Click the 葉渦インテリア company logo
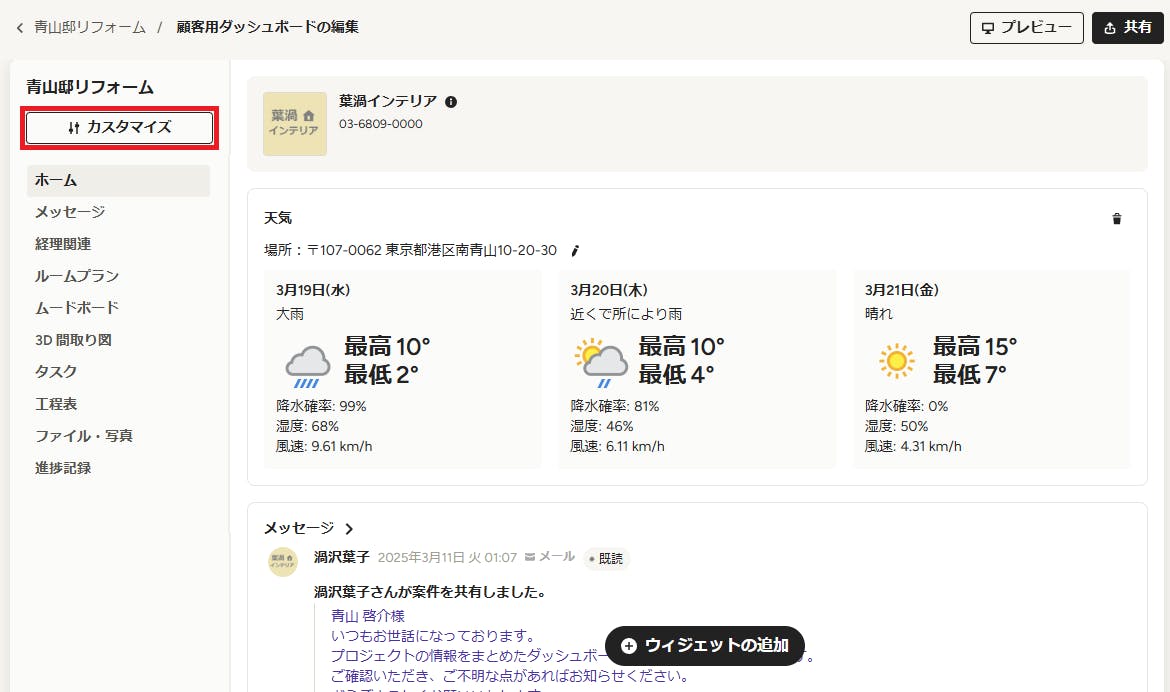Viewport: 1170px width, 692px height. click(x=295, y=124)
